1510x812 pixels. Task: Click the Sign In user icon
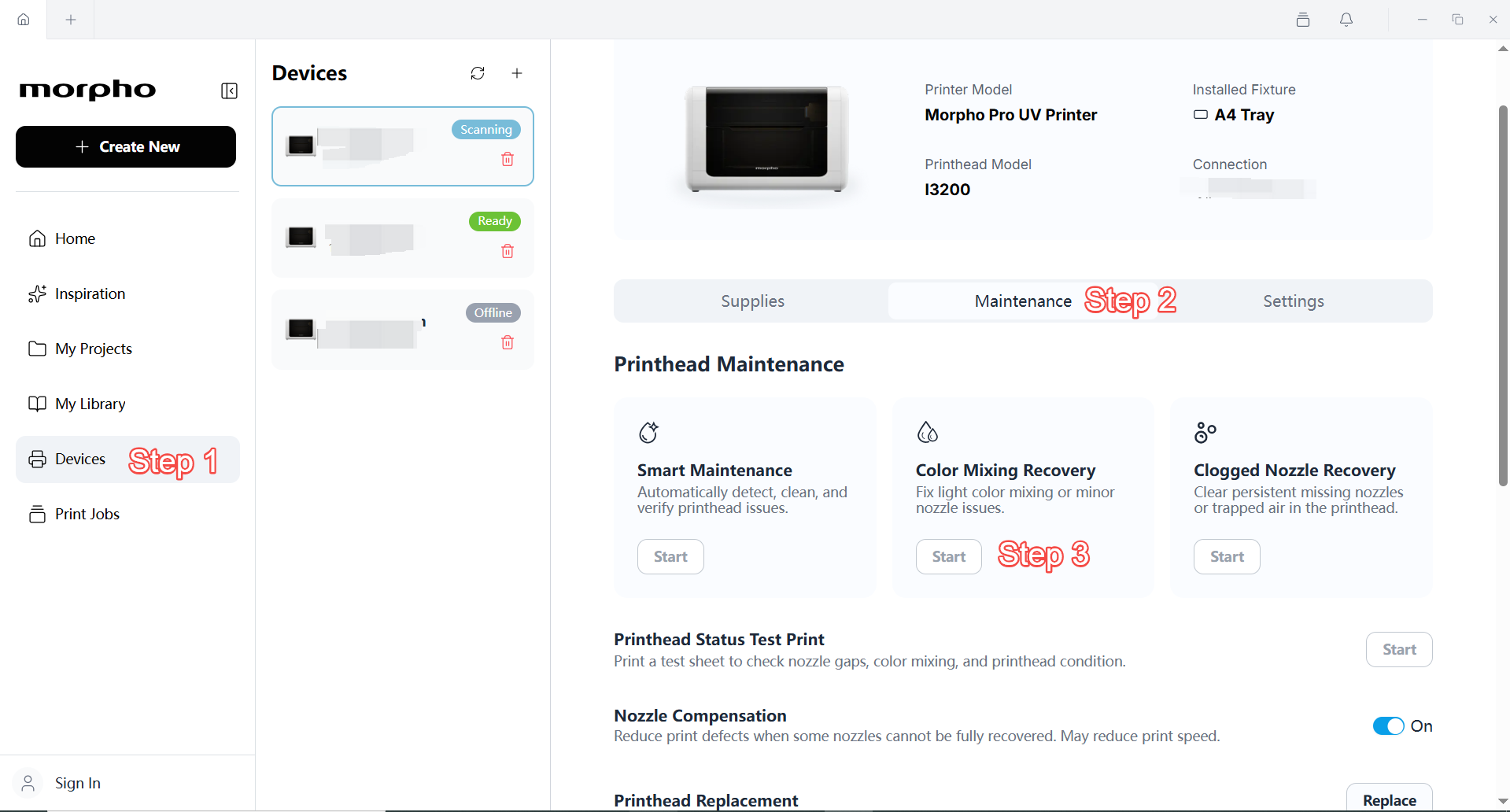(28, 783)
